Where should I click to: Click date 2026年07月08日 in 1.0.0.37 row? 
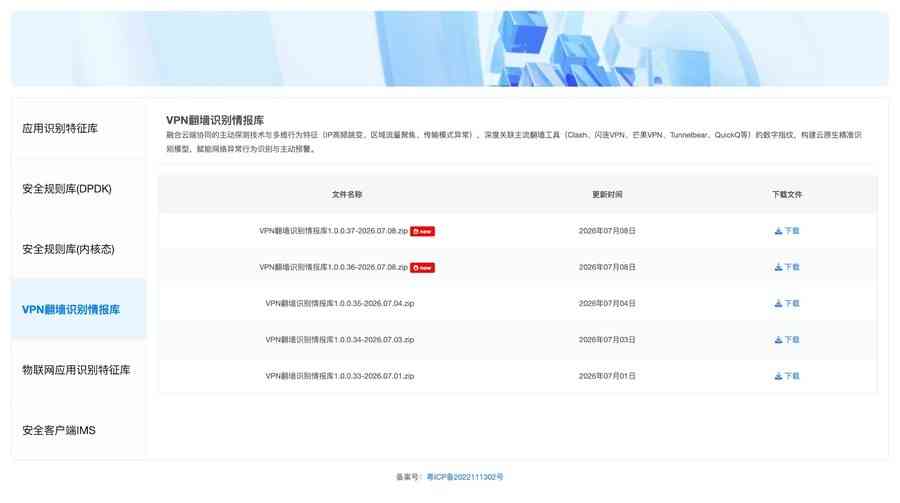(x=607, y=231)
